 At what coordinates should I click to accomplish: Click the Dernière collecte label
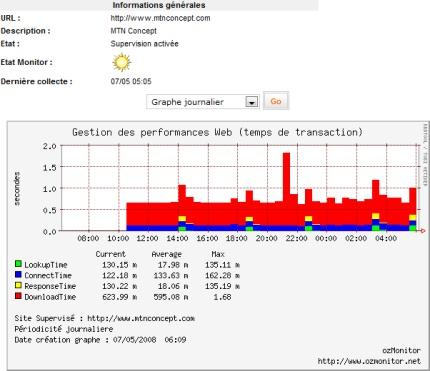click(36, 81)
